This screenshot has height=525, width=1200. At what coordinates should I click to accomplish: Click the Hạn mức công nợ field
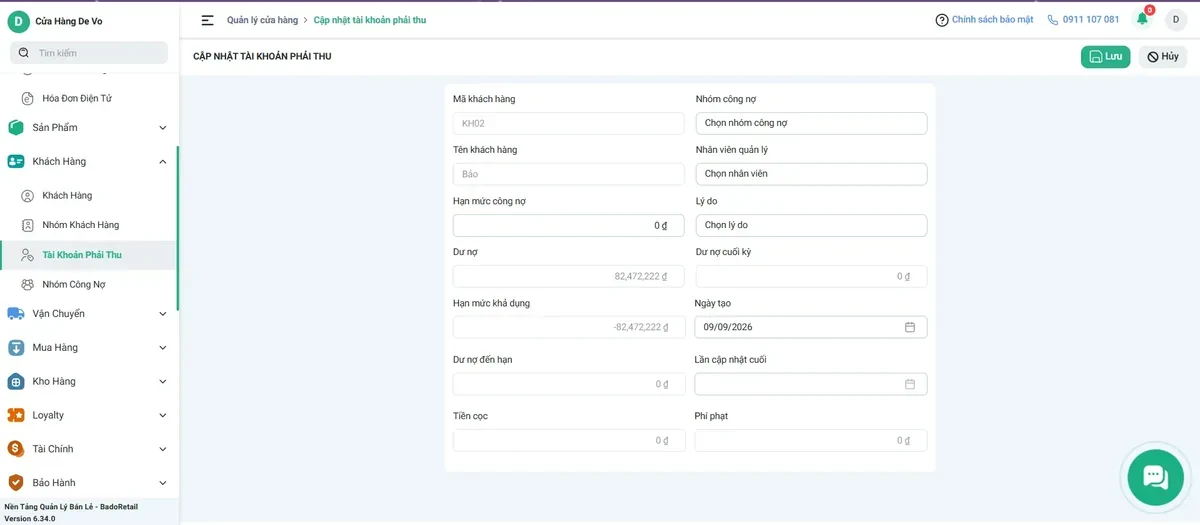coord(568,225)
